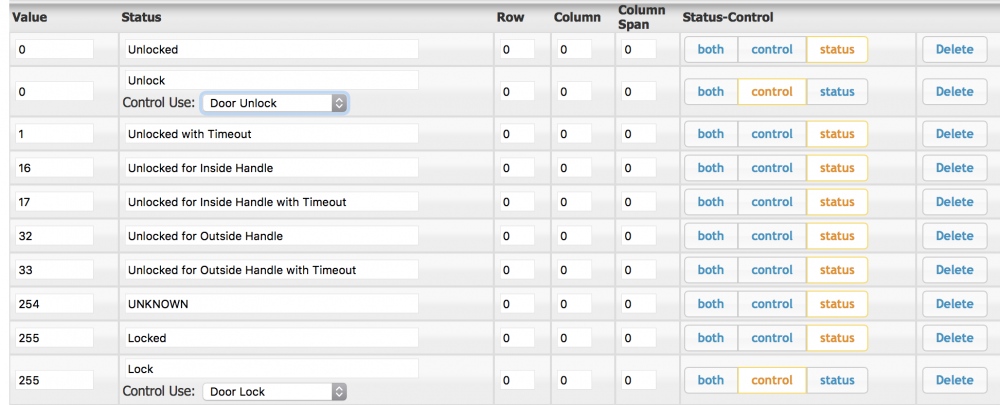Click the value field containing 16
This screenshot has width=1000, height=405.
53,168
